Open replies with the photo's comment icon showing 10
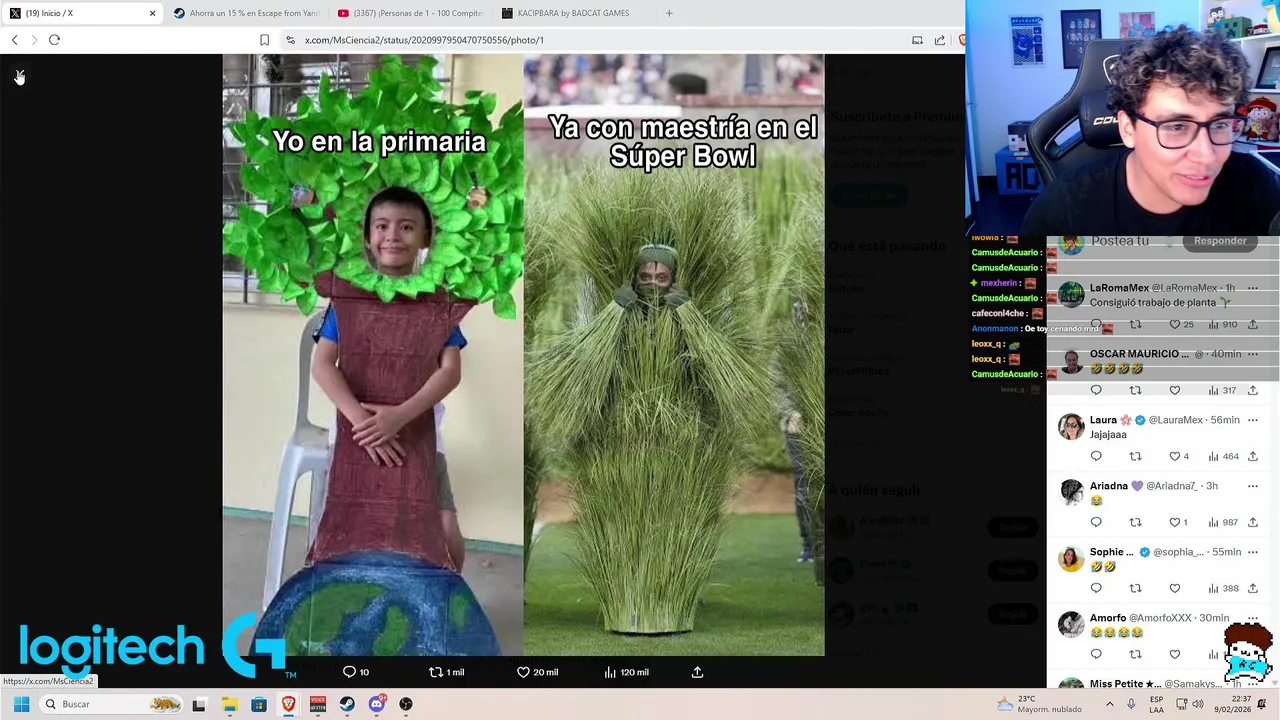 (x=356, y=672)
